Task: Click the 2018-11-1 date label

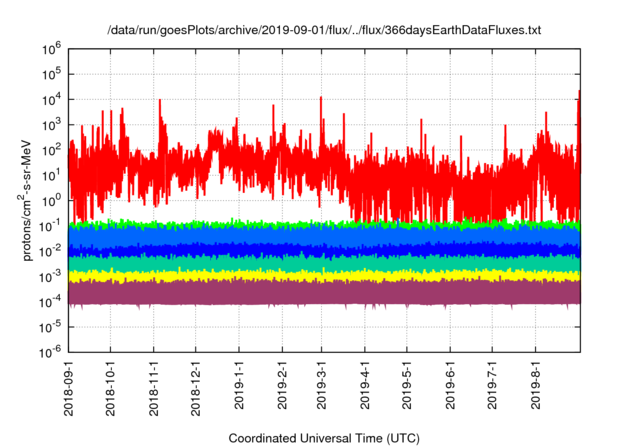Action: [153, 388]
